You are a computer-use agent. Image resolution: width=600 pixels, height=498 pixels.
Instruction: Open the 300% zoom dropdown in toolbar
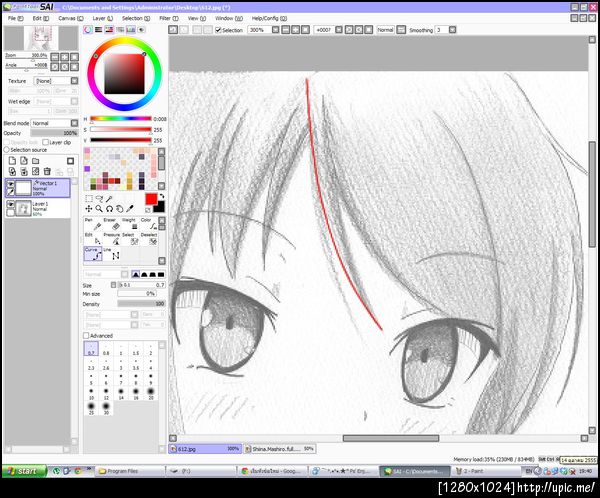coord(276,29)
